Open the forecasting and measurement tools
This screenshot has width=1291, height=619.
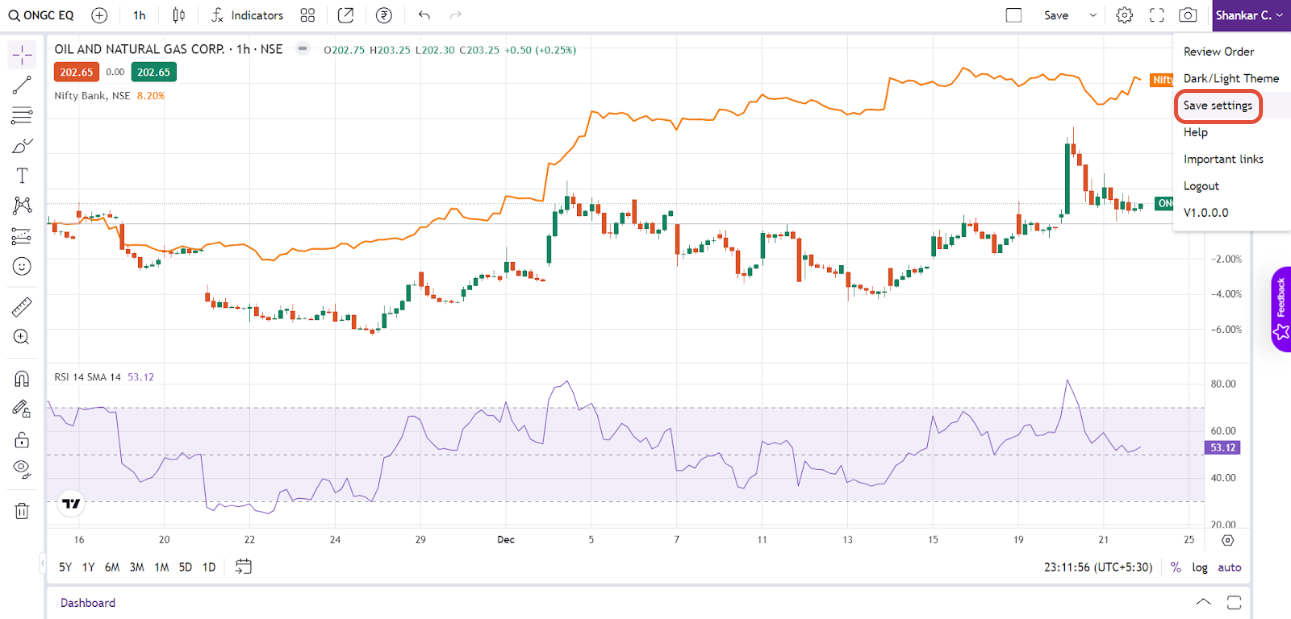[x=21, y=236]
